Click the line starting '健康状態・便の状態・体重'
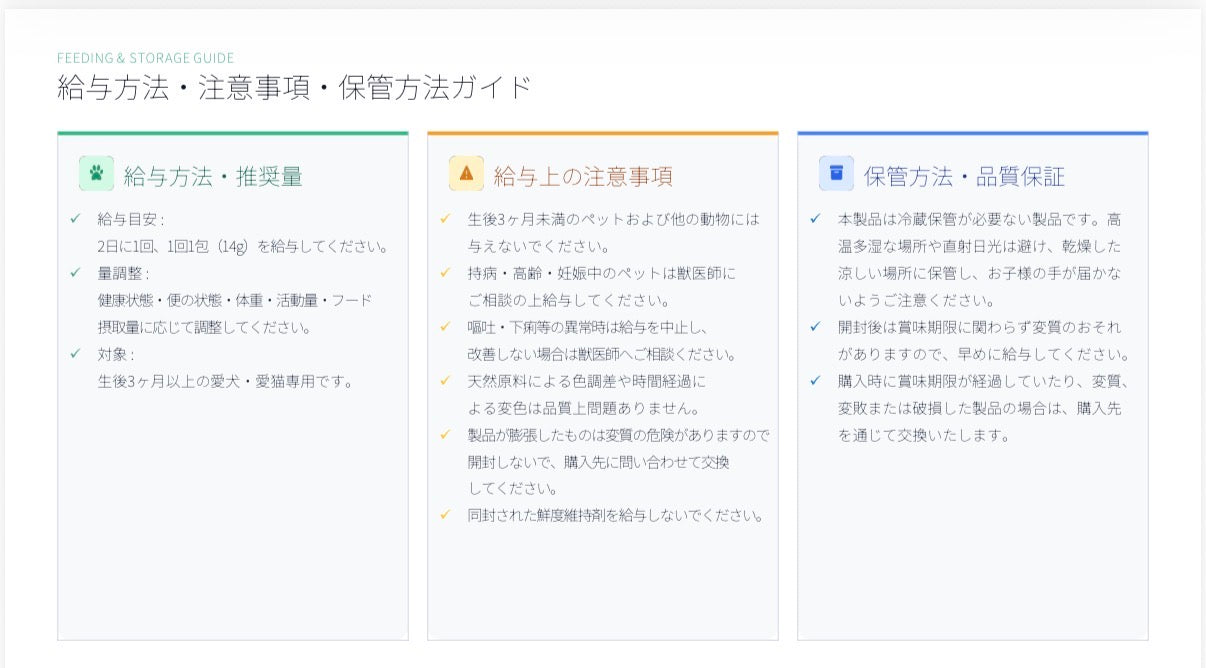 click(x=235, y=300)
